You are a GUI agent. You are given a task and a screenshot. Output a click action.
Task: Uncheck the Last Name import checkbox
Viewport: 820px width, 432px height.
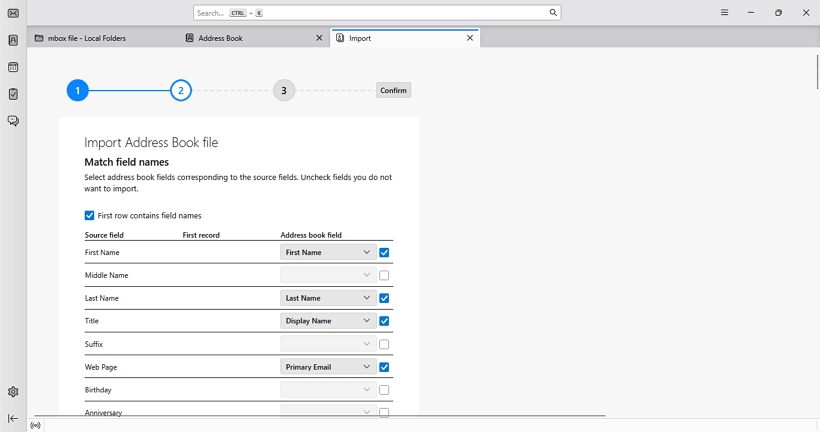[384, 298]
